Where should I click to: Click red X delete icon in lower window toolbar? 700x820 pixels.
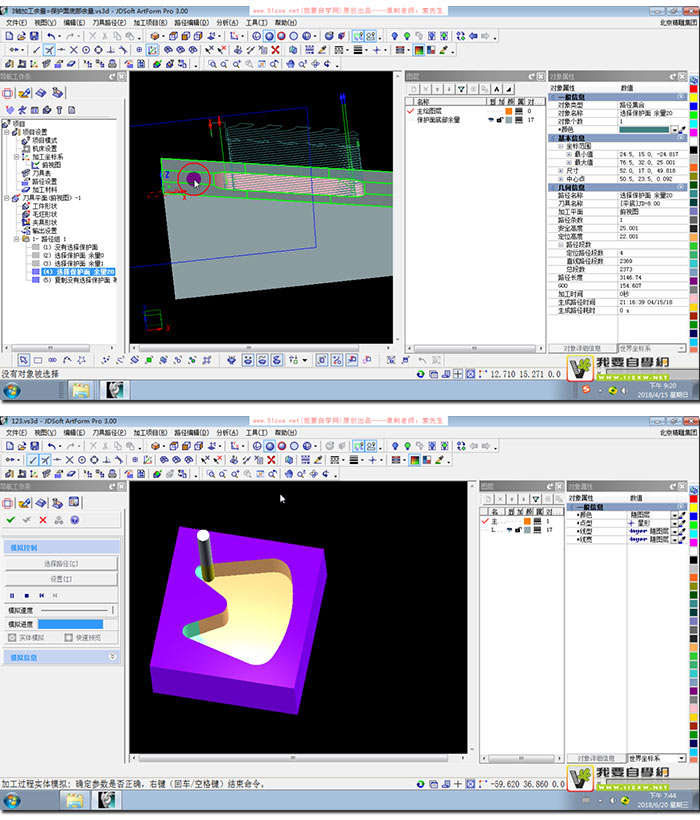point(271,460)
